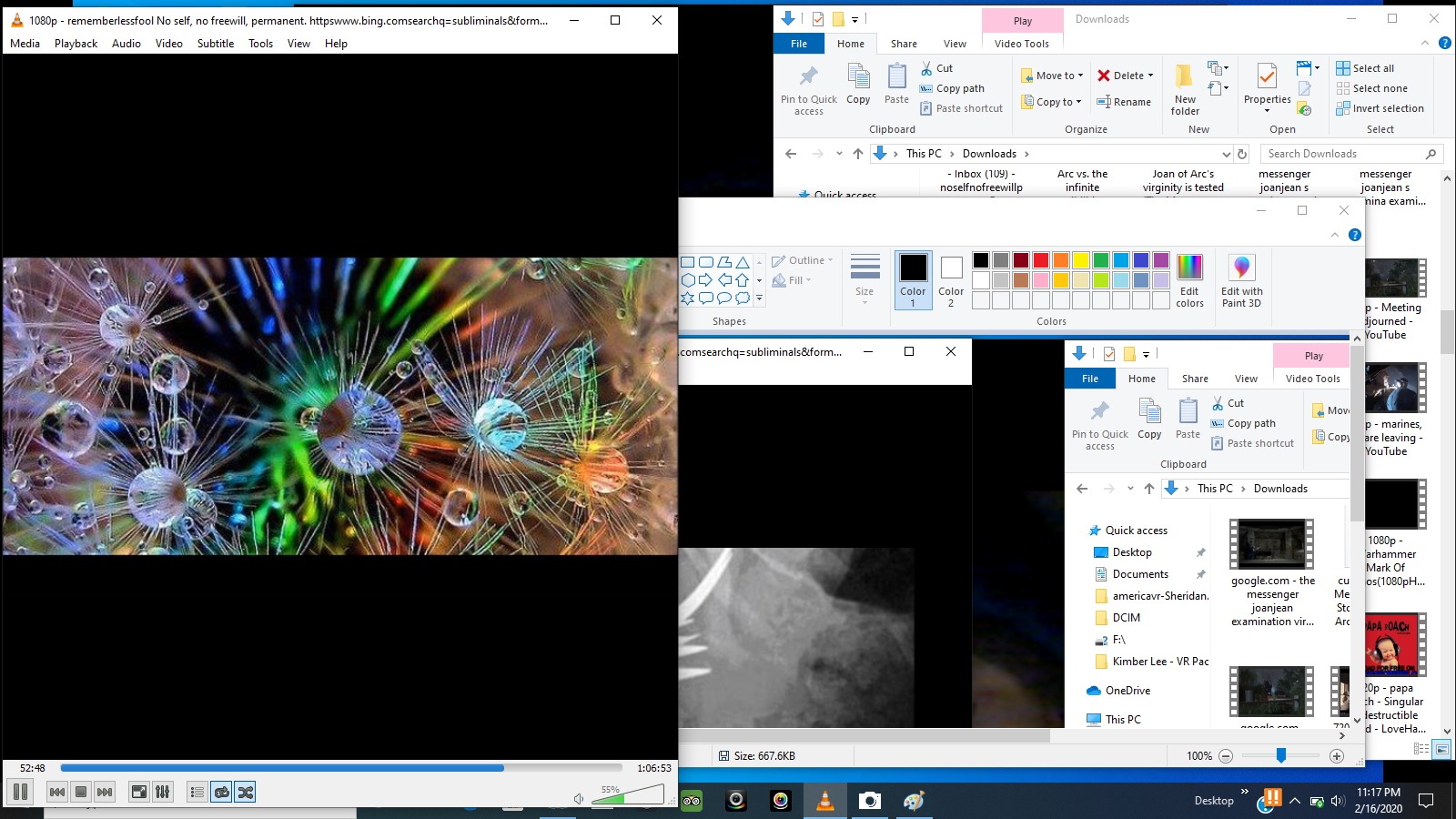Toggle loop mode in VLC

point(222,792)
